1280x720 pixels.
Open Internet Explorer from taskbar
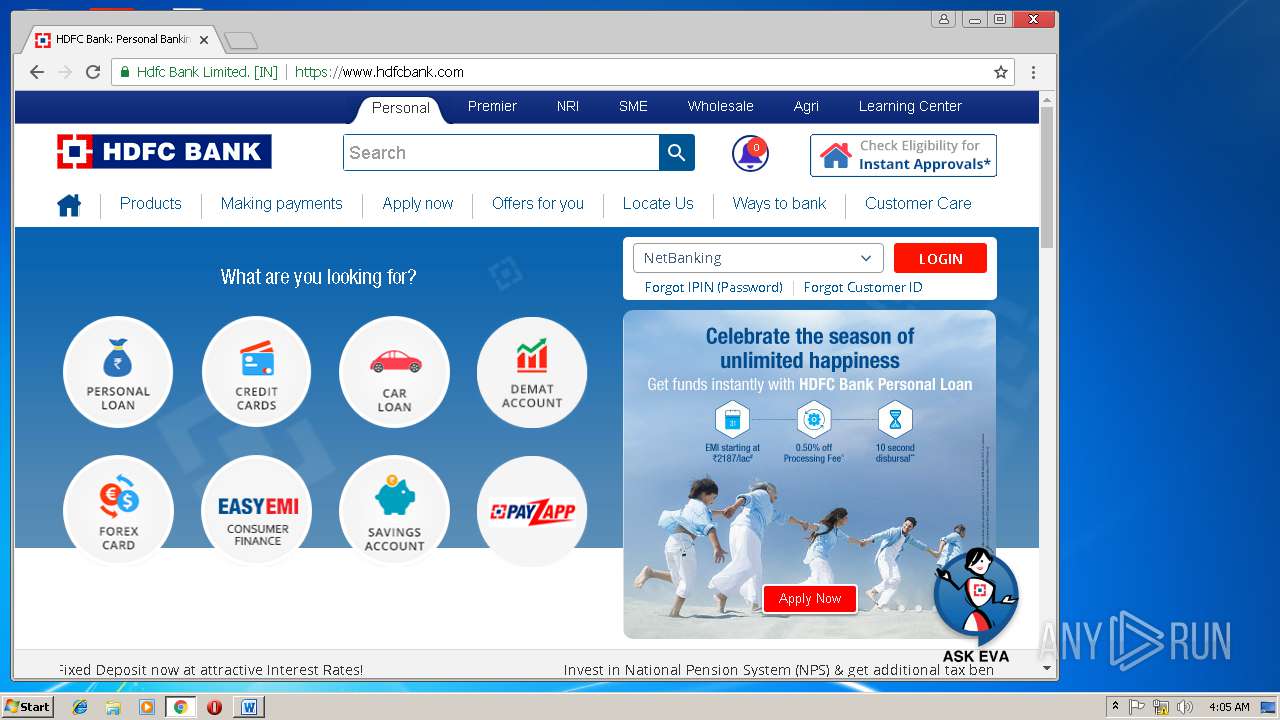point(80,707)
